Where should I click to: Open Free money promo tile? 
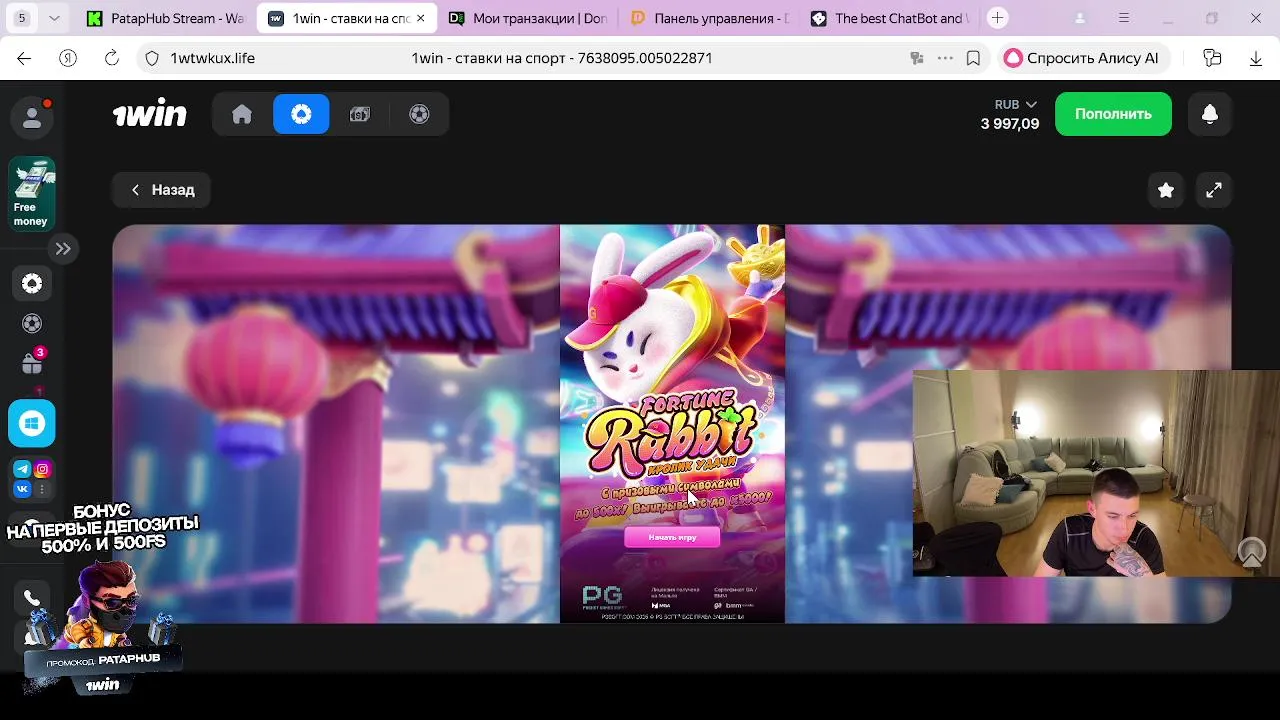tap(32, 194)
